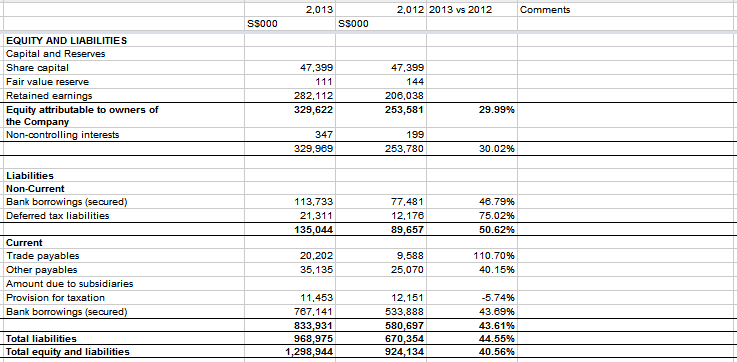Image resolution: width=737 pixels, height=362 pixels.
Task: Click trade payables value 20,202
Action: coord(290,256)
